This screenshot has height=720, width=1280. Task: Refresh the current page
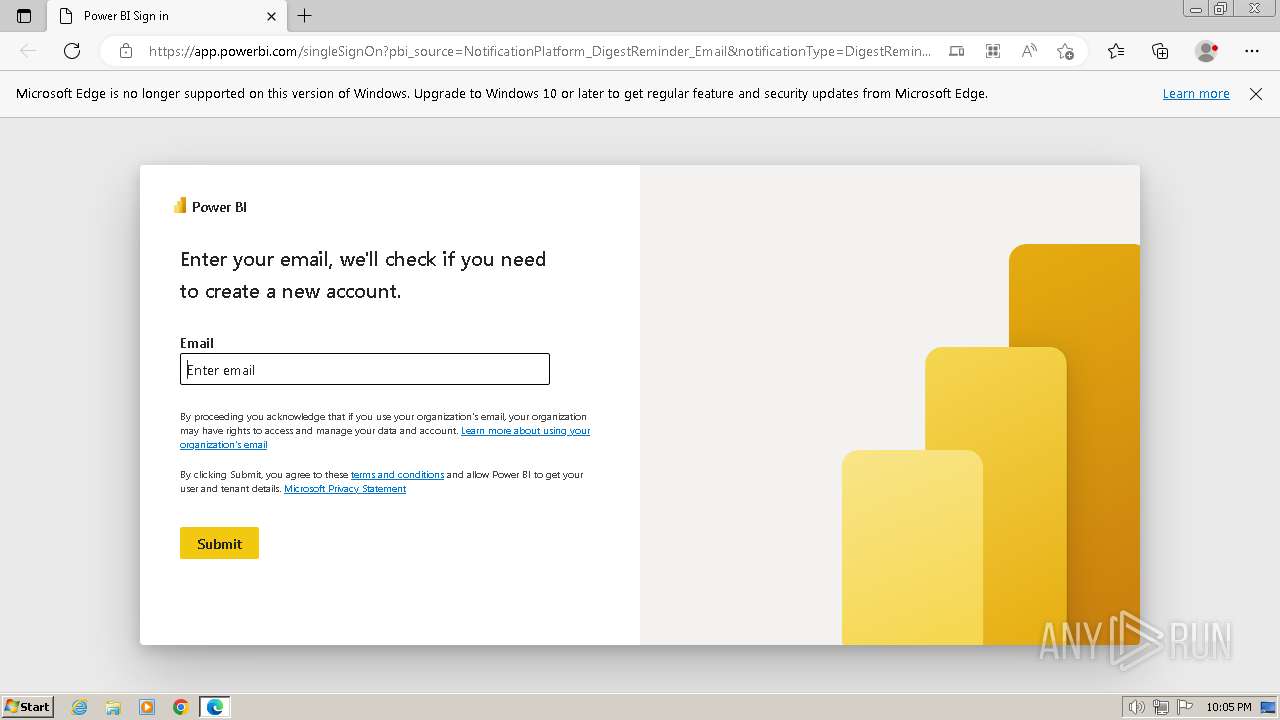pos(72,51)
